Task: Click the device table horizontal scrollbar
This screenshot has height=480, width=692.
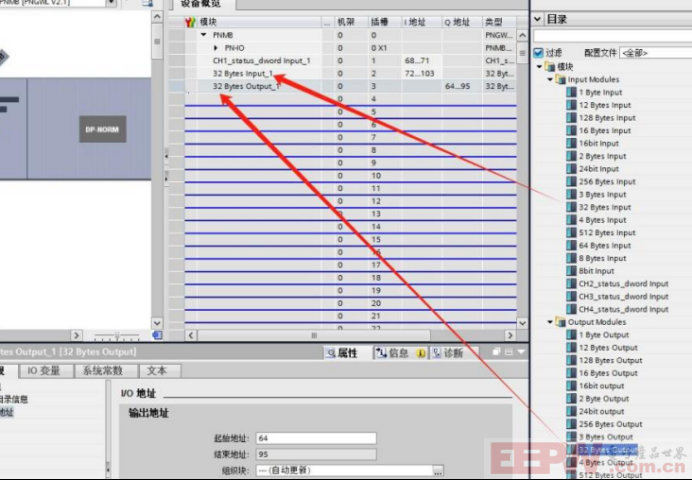Action: [x=314, y=336]
